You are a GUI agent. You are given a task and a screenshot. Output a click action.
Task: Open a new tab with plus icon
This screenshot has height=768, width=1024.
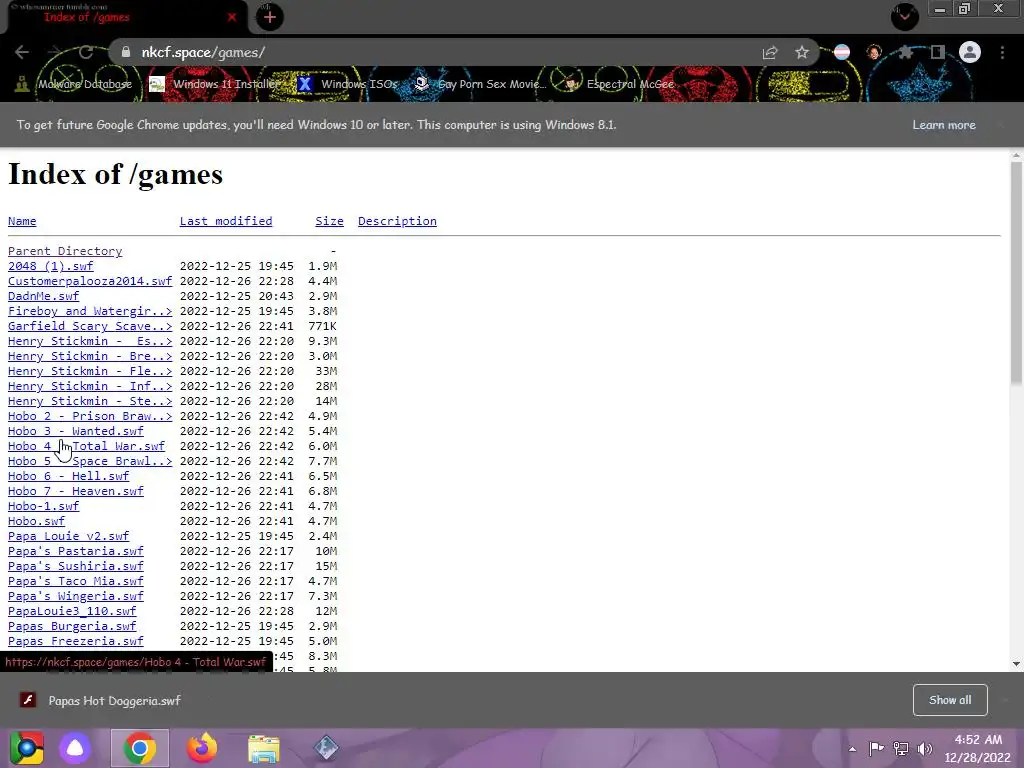click(269, 17)
